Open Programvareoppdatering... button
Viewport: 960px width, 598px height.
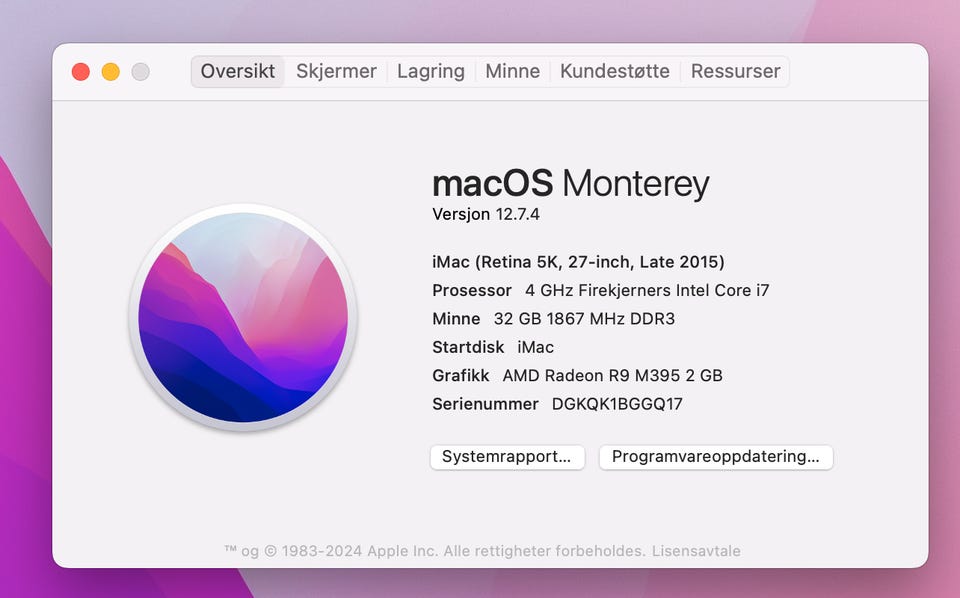(x=716, y=457)
